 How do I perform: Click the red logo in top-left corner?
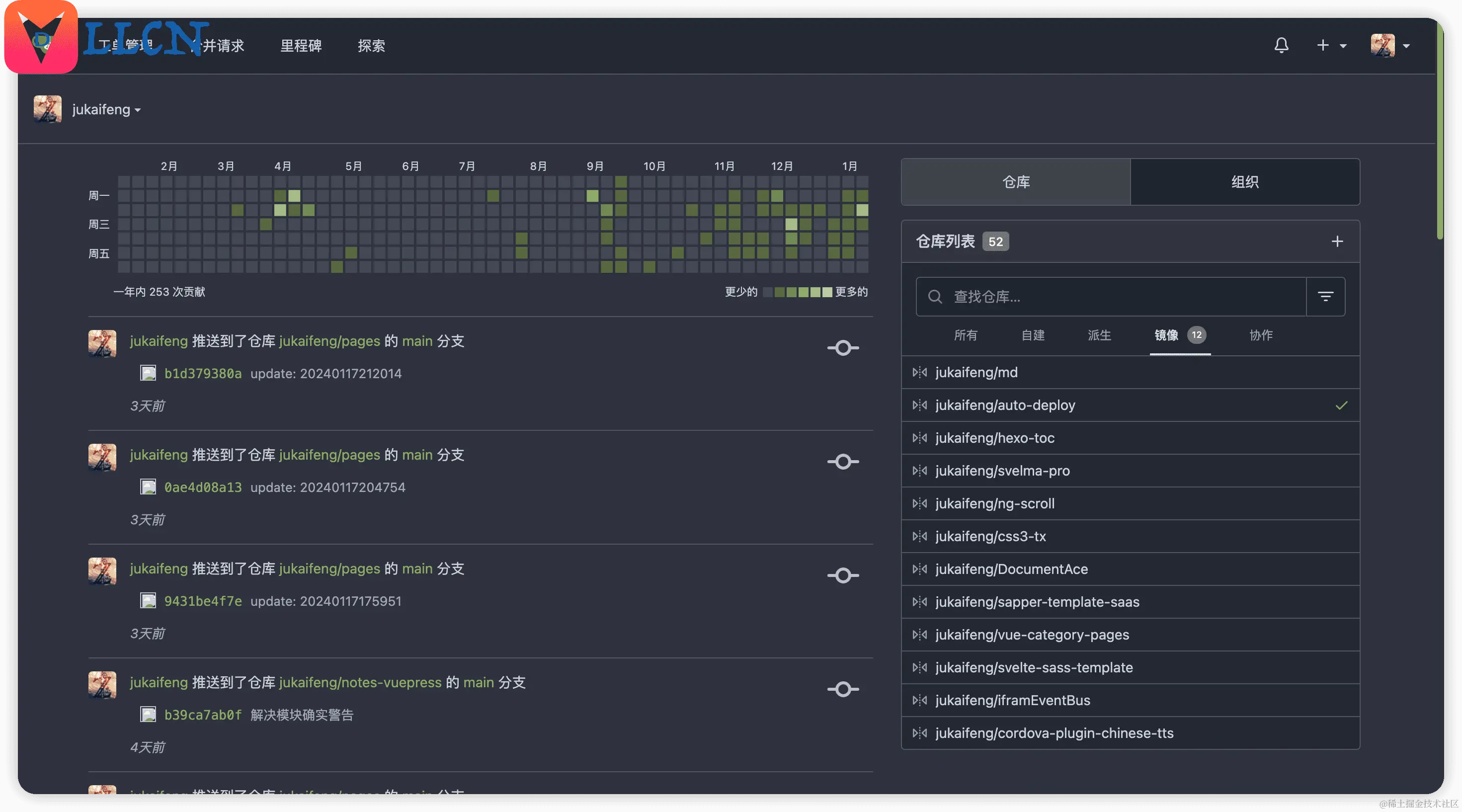(41, 37)
